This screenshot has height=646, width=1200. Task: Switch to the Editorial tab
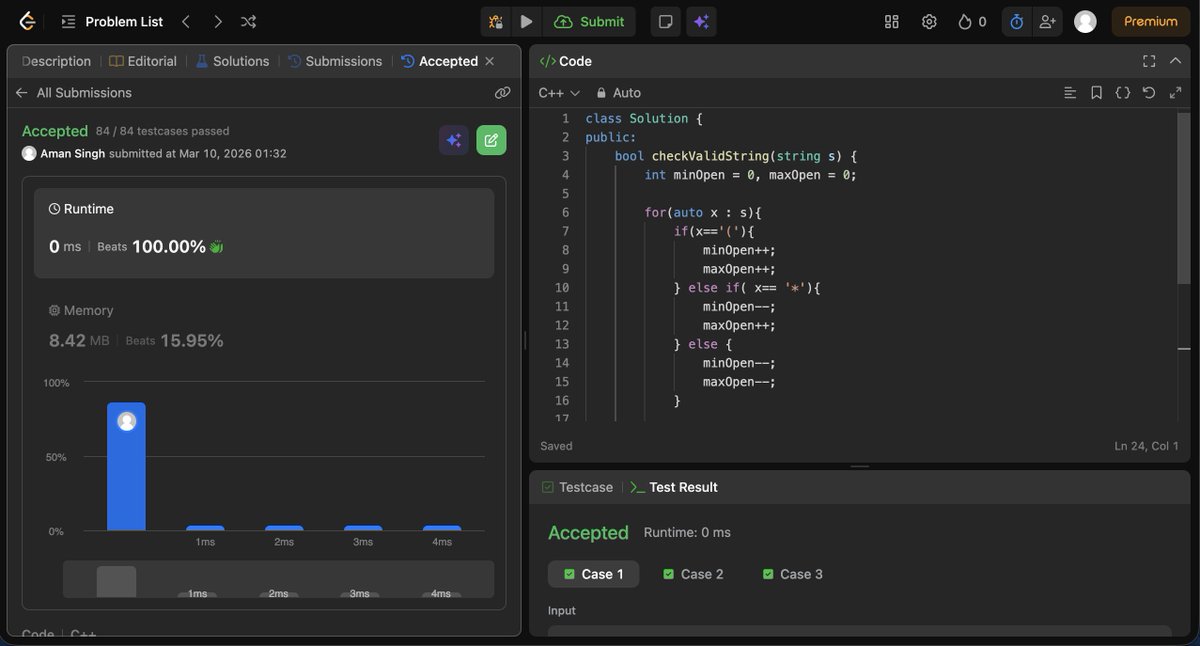[143, 61]
